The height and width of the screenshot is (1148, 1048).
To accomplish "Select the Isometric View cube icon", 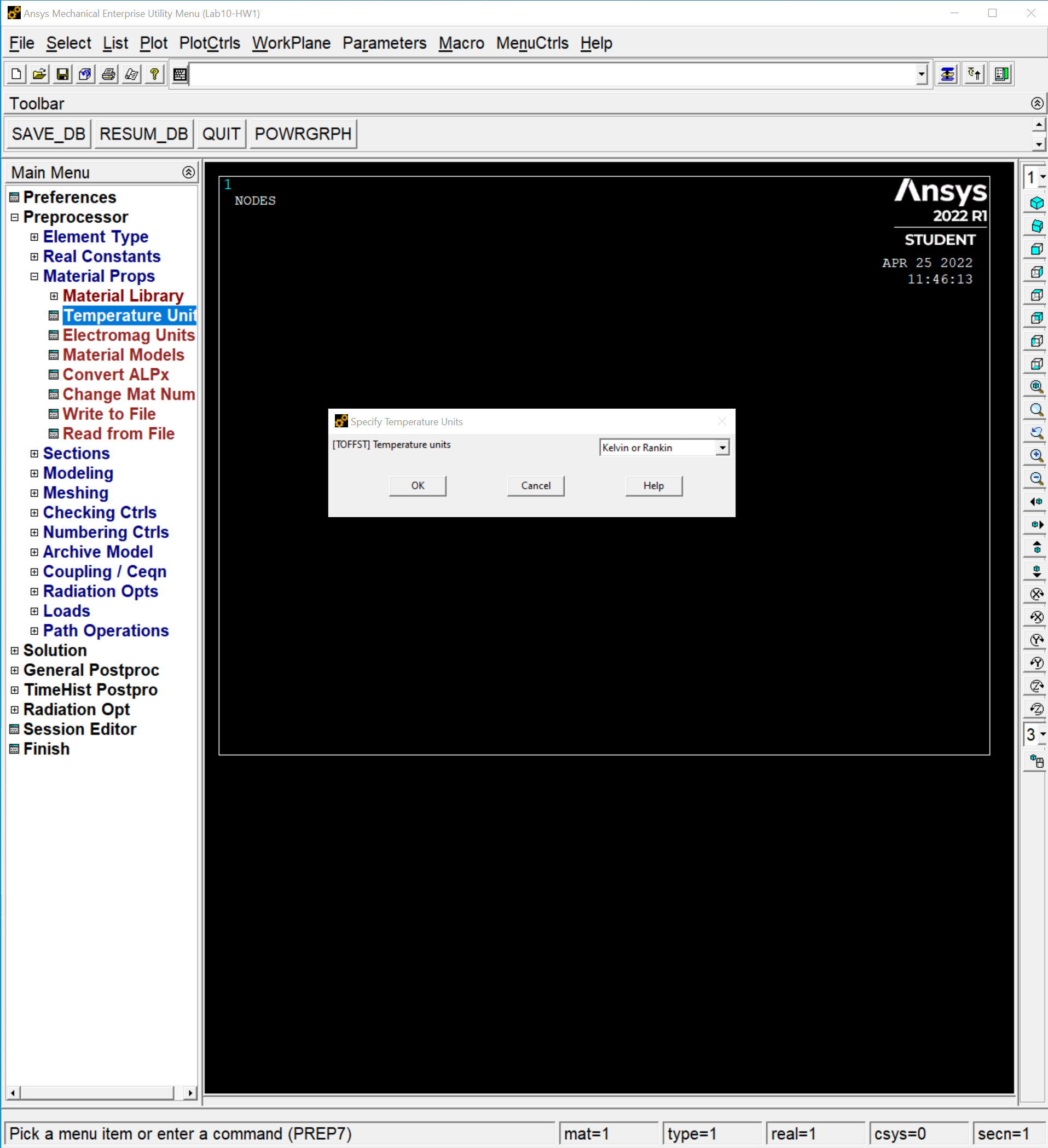I will [x=1037, y=204].
